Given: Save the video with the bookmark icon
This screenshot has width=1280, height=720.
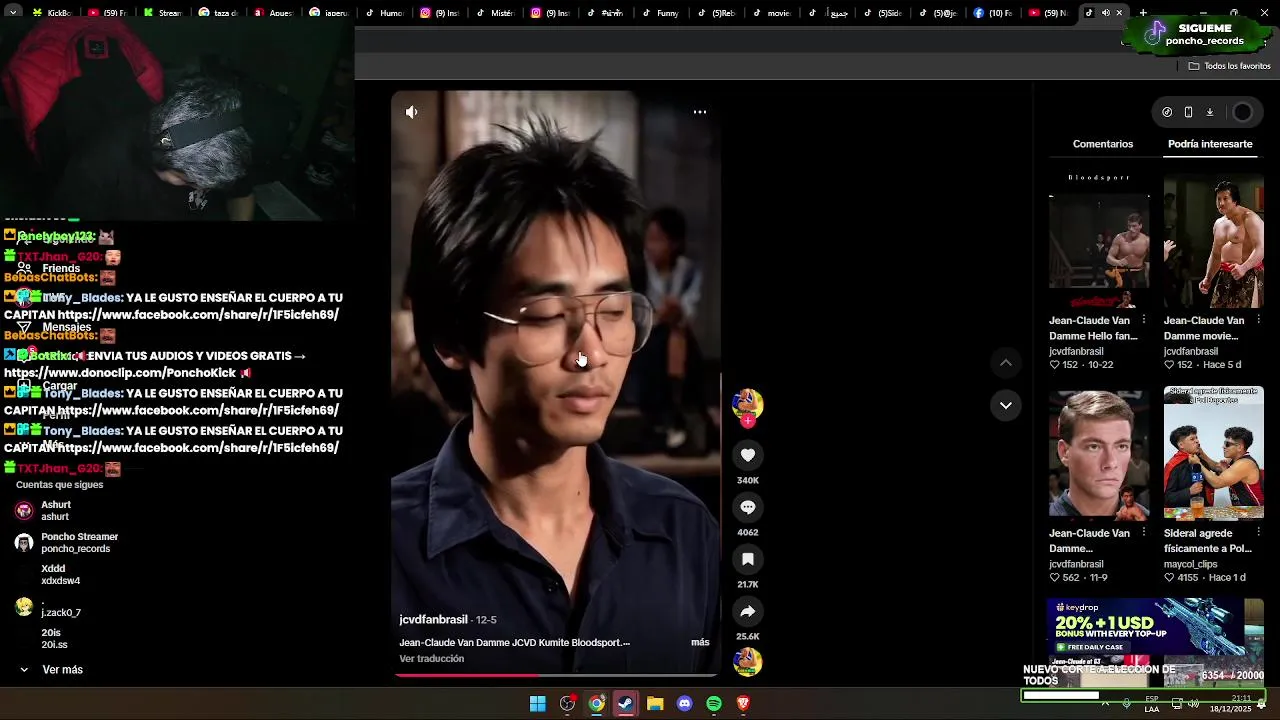Looking at the screenshot, I should click(x=748, y=559).
